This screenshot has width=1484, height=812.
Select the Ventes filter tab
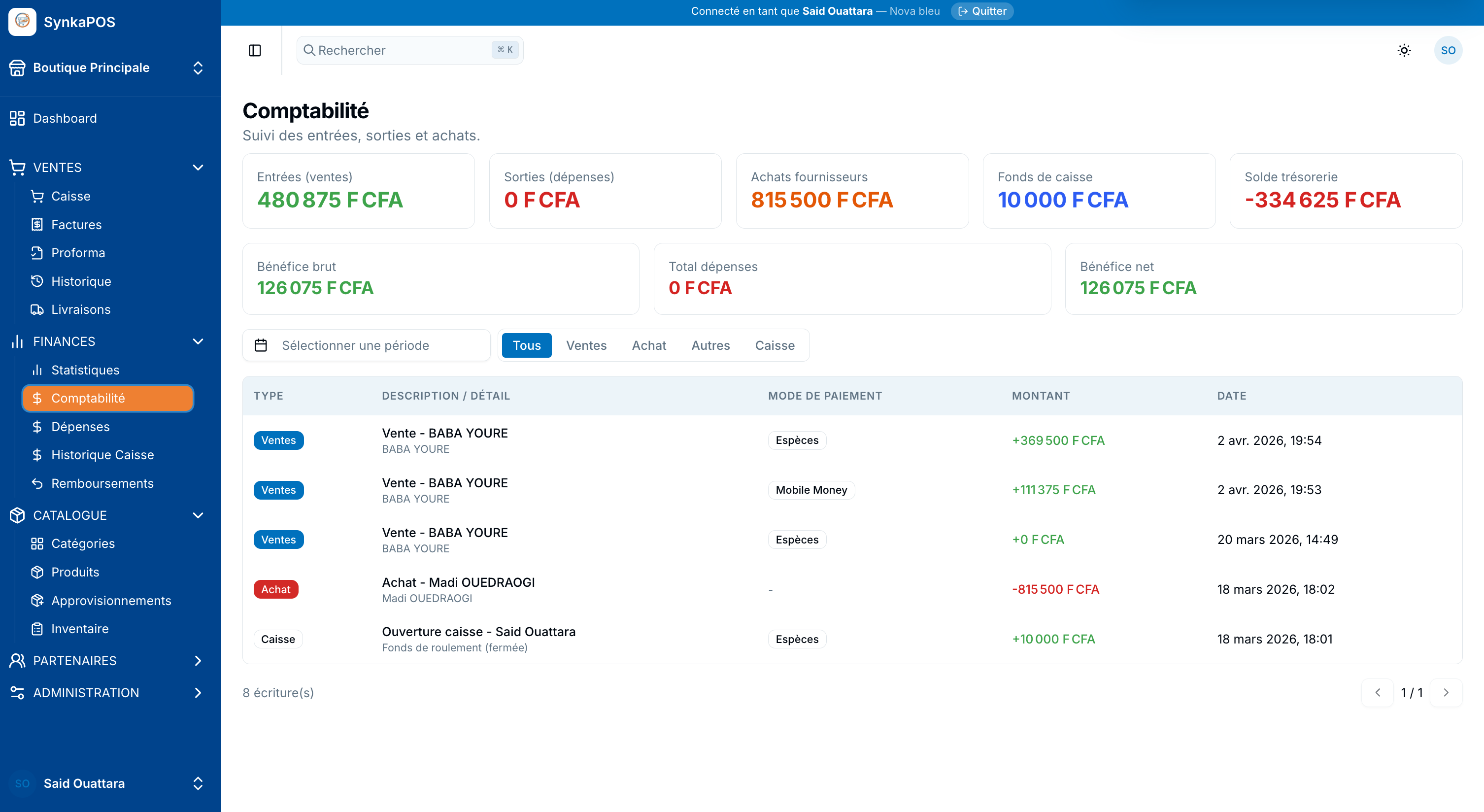(x=586, y=345)
